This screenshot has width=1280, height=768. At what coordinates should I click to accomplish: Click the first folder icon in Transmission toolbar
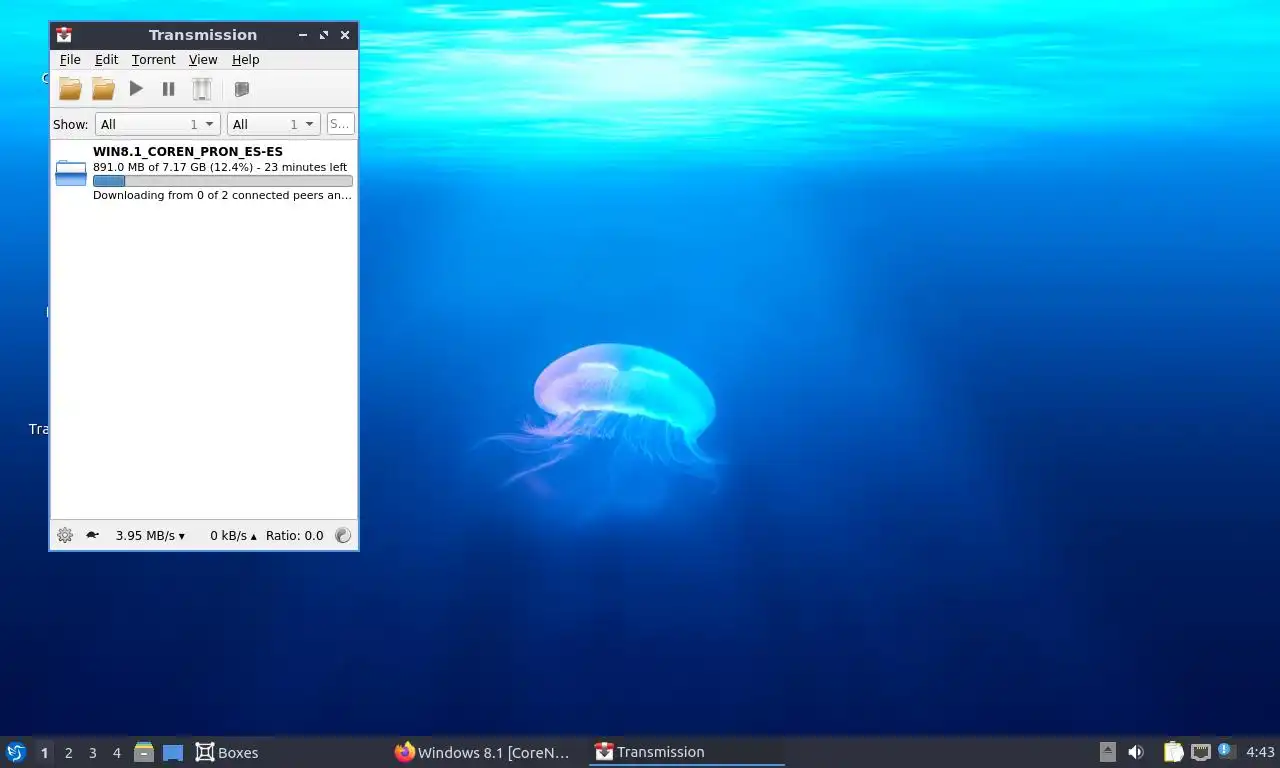[70, 89]
